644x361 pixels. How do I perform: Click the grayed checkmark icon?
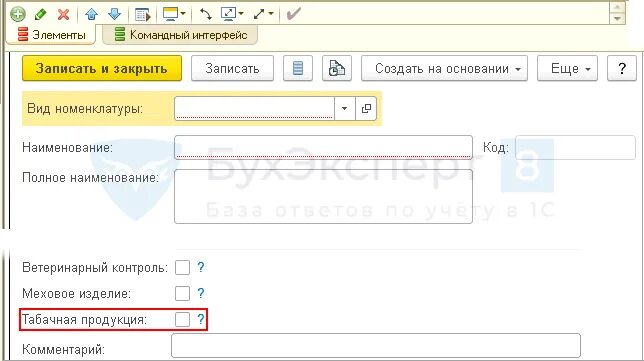point(293,14)
